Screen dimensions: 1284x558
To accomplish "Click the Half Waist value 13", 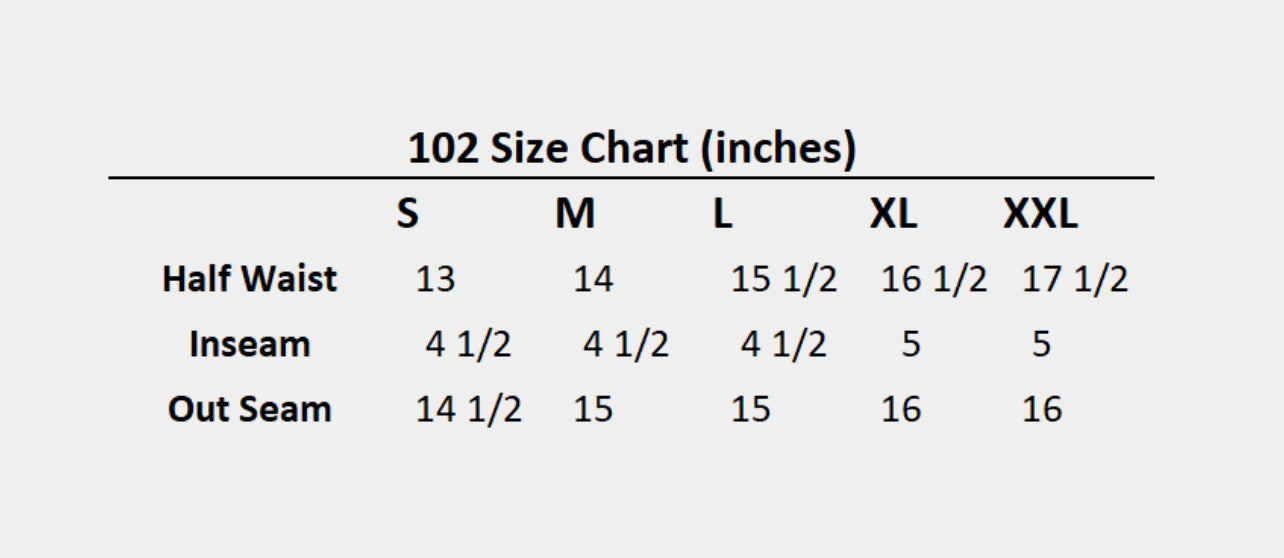I will (435, 279).
